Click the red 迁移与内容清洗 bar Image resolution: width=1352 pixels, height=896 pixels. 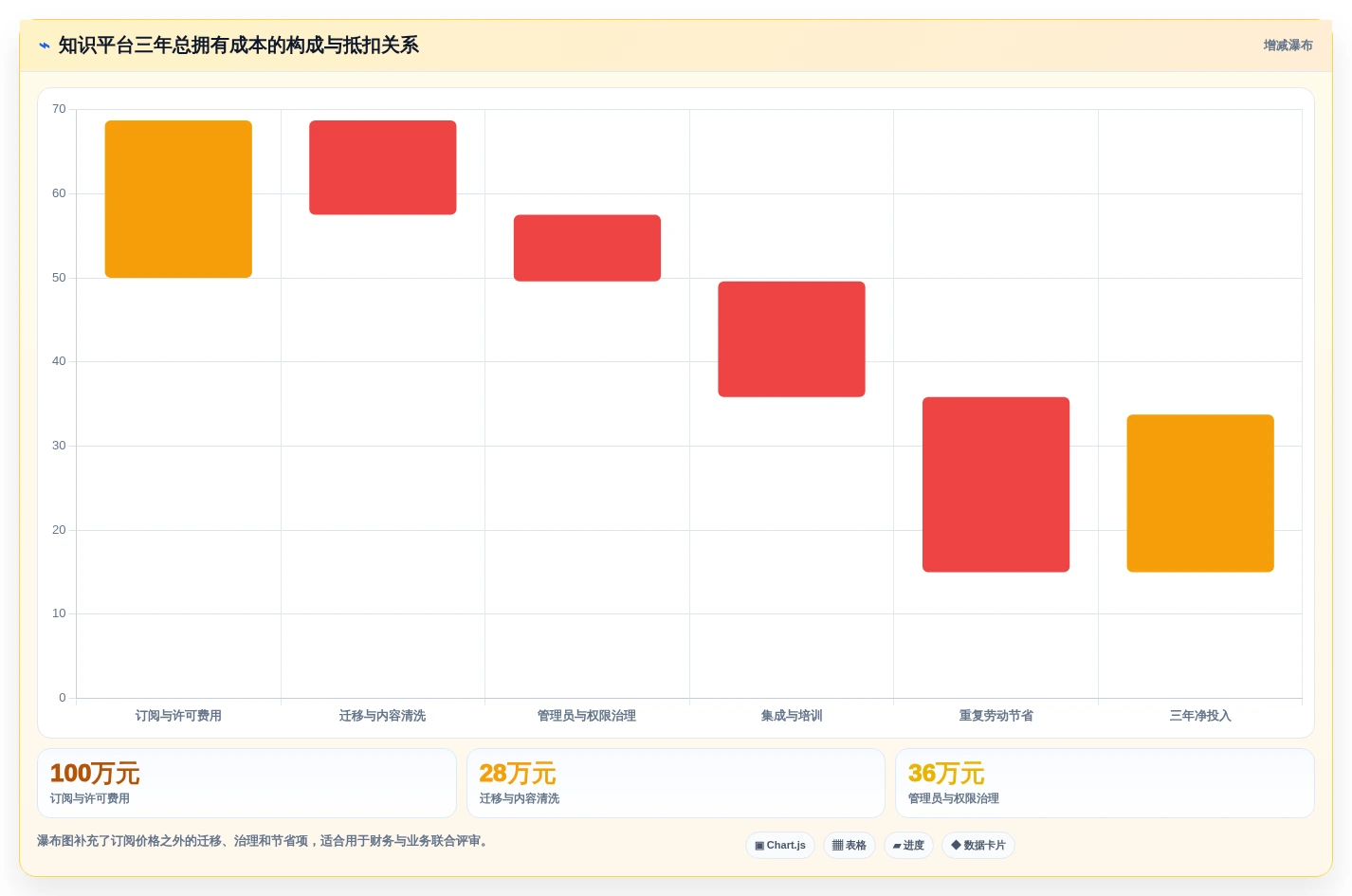click(x=383, y=168)
